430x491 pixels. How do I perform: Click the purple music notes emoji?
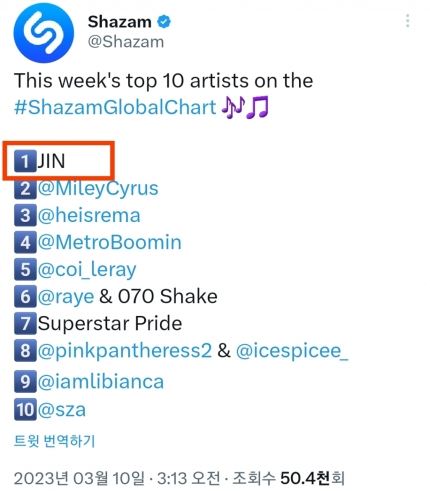tap(245, 108)
